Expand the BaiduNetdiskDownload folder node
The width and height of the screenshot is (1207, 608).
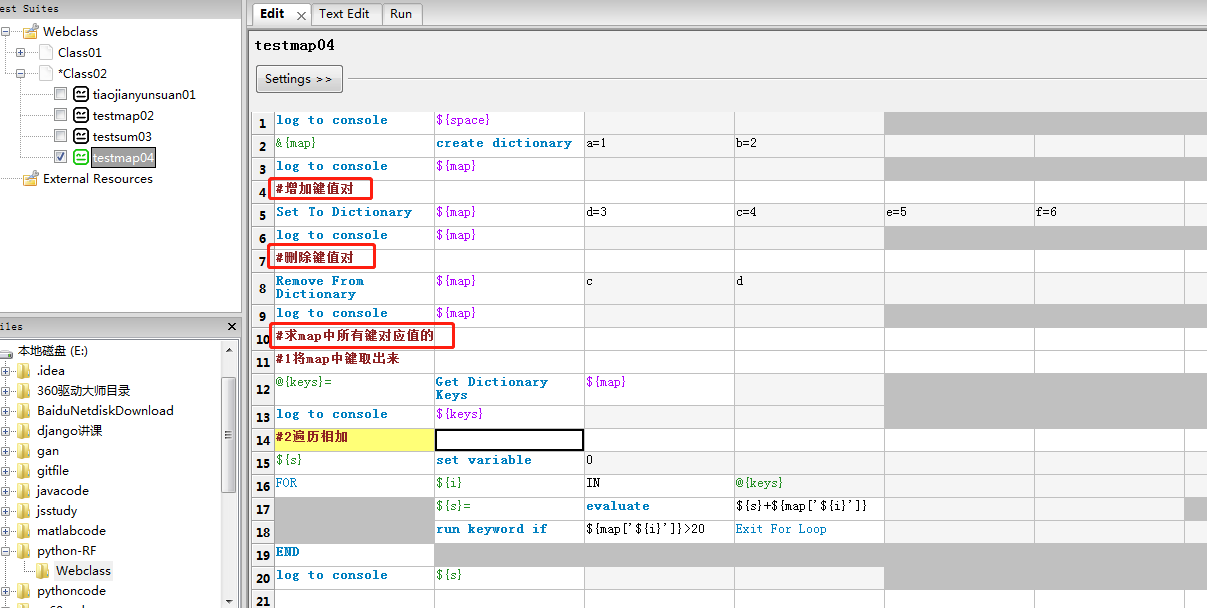click(6, 411)
